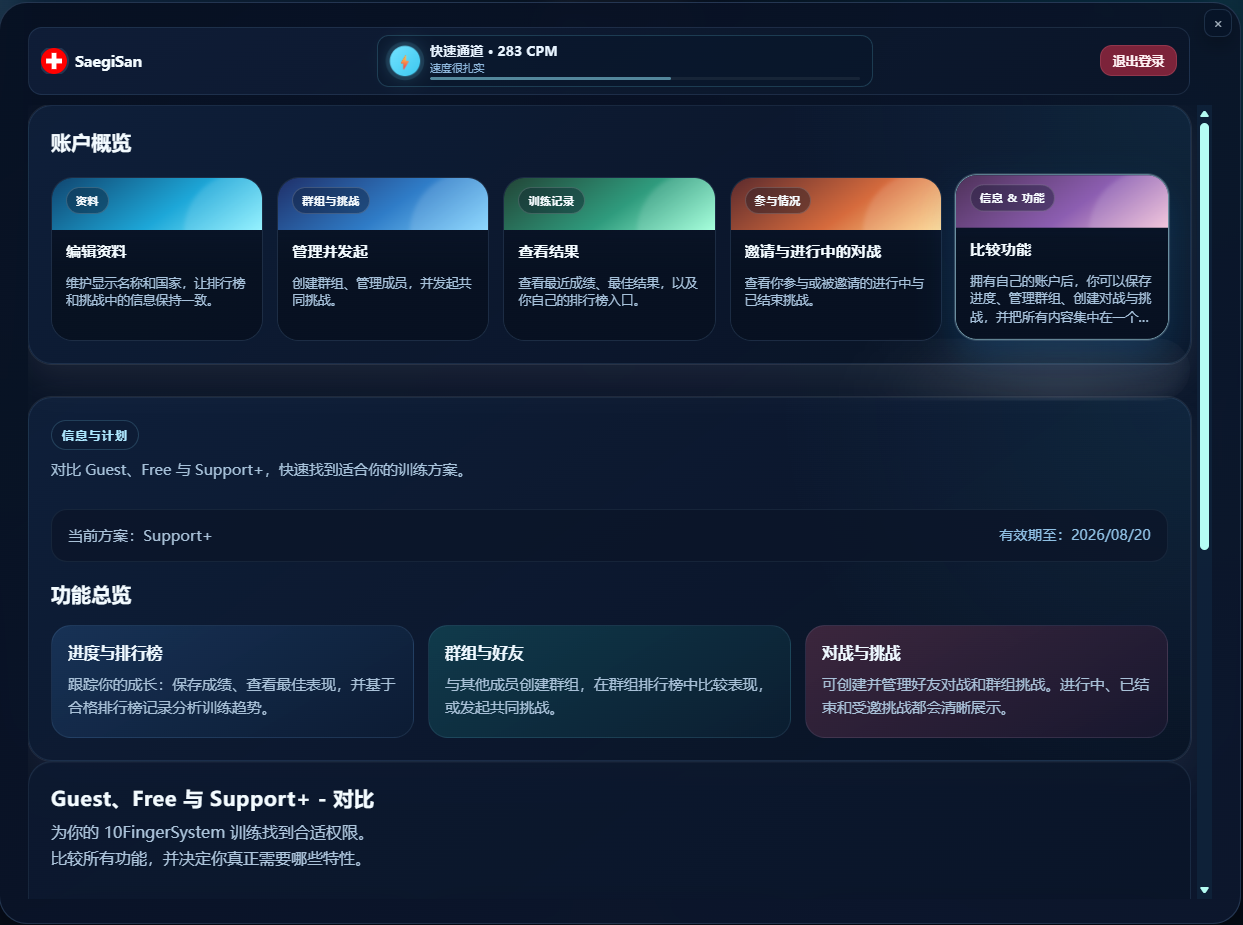This screenshot has width=1243, height=925.
Task: Click the Guest、Free 与 Support+ - 对比 heading
Action: (x=212, y=800)
